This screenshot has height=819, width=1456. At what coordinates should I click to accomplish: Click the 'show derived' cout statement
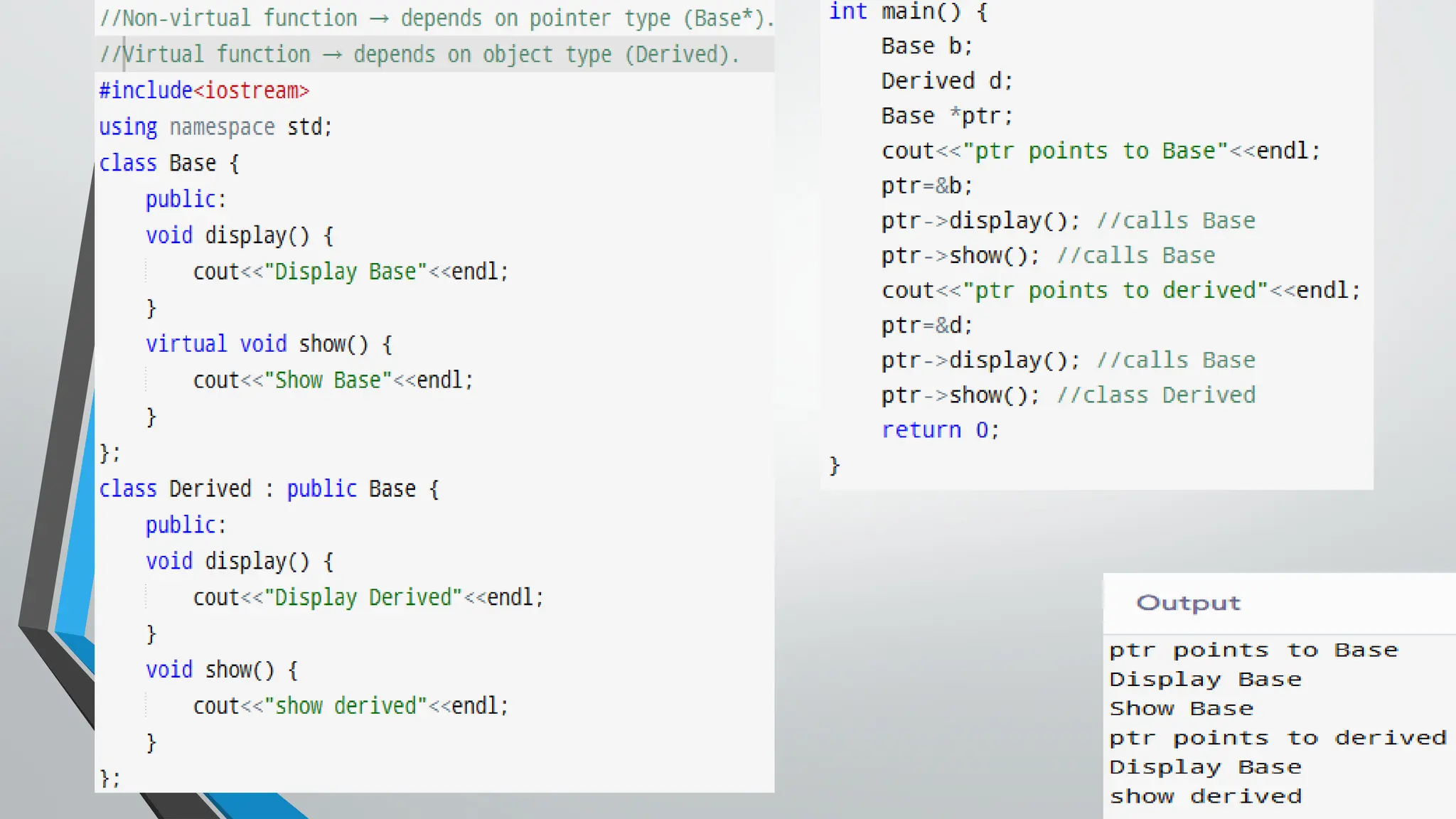[x=350, y=706]
